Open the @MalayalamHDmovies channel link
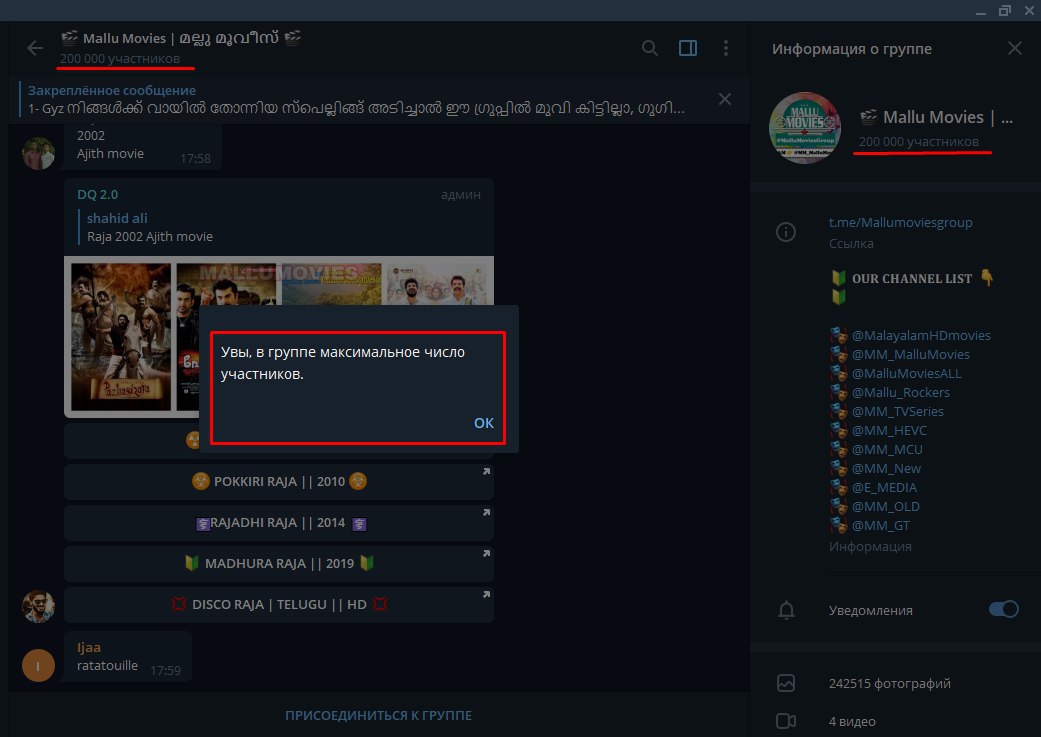 pyautogui.click(x=921, y=335)
